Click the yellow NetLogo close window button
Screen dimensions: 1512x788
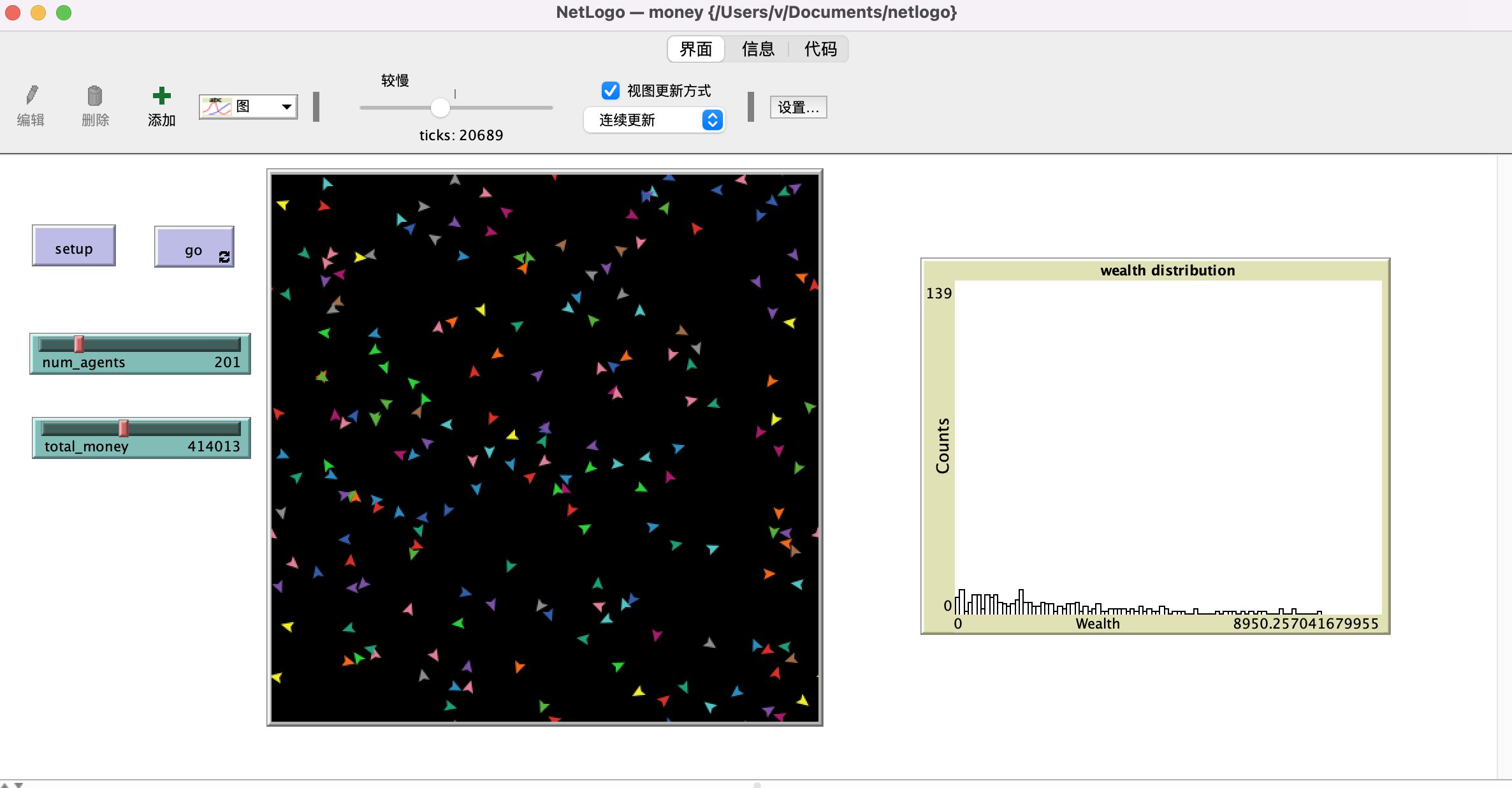tap(38, 12)
